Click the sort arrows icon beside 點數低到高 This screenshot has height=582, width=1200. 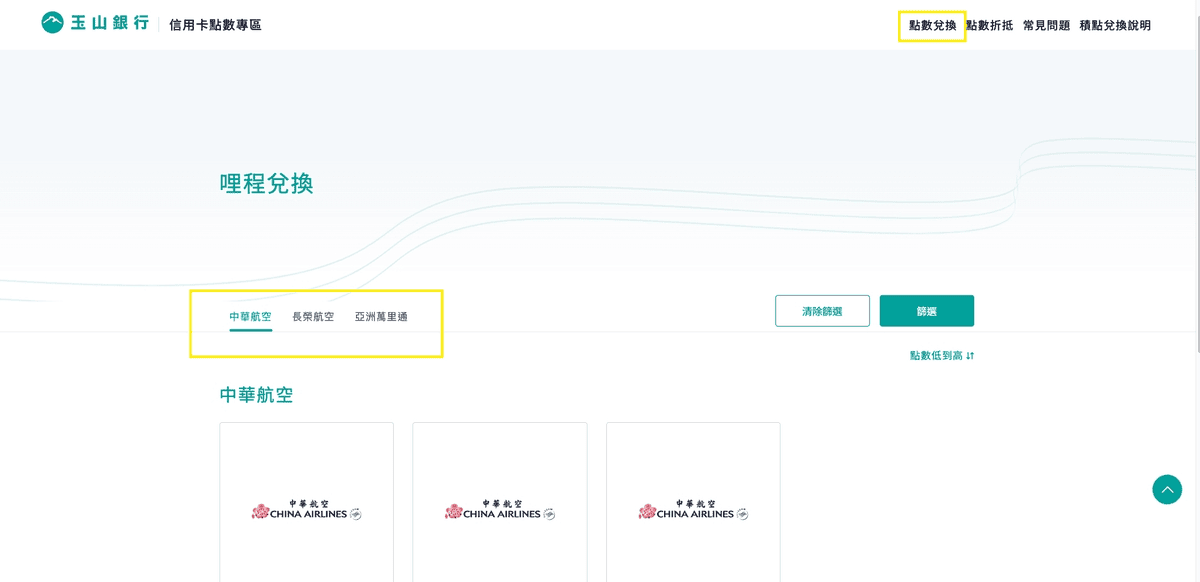(970, 356)
